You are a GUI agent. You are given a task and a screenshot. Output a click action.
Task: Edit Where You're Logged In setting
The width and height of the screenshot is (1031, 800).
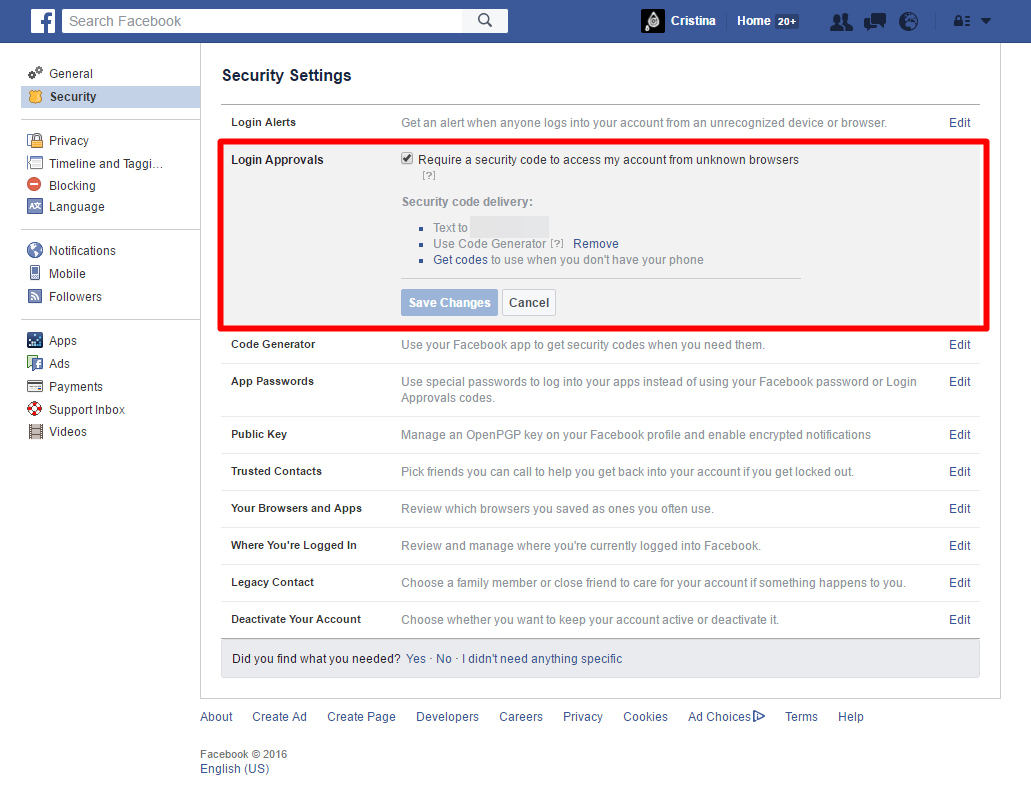coord(959,546)
